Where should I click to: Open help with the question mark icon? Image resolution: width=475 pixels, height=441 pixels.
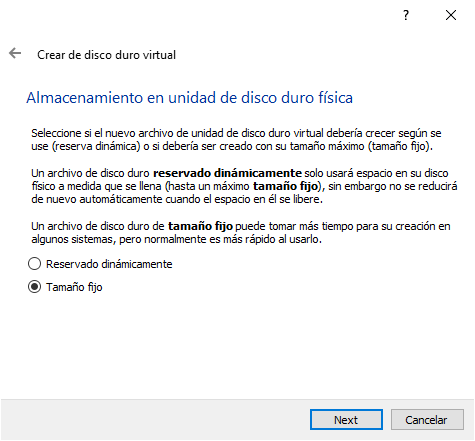406,15
